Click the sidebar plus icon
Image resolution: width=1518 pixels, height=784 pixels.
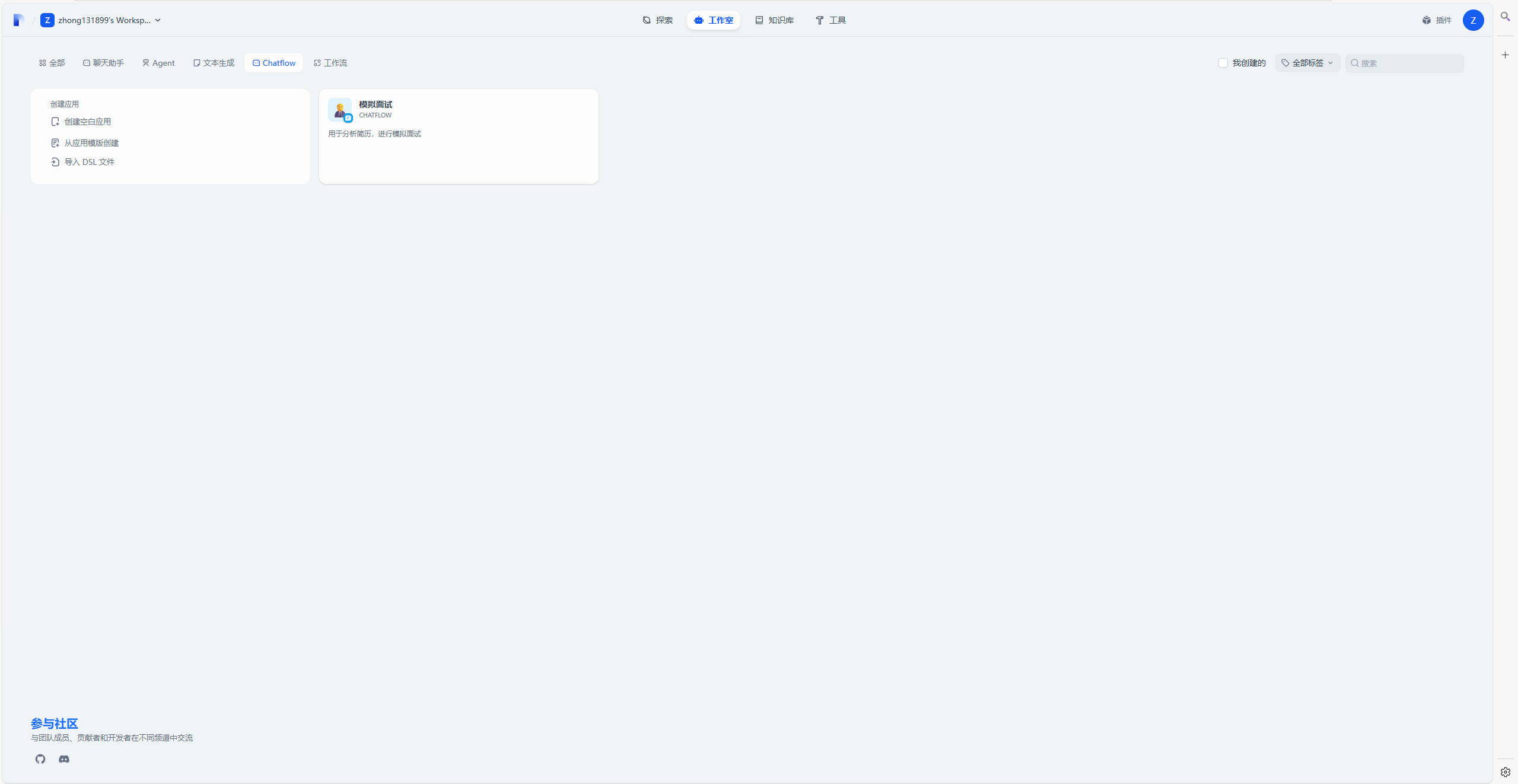tap(1505, 55)
